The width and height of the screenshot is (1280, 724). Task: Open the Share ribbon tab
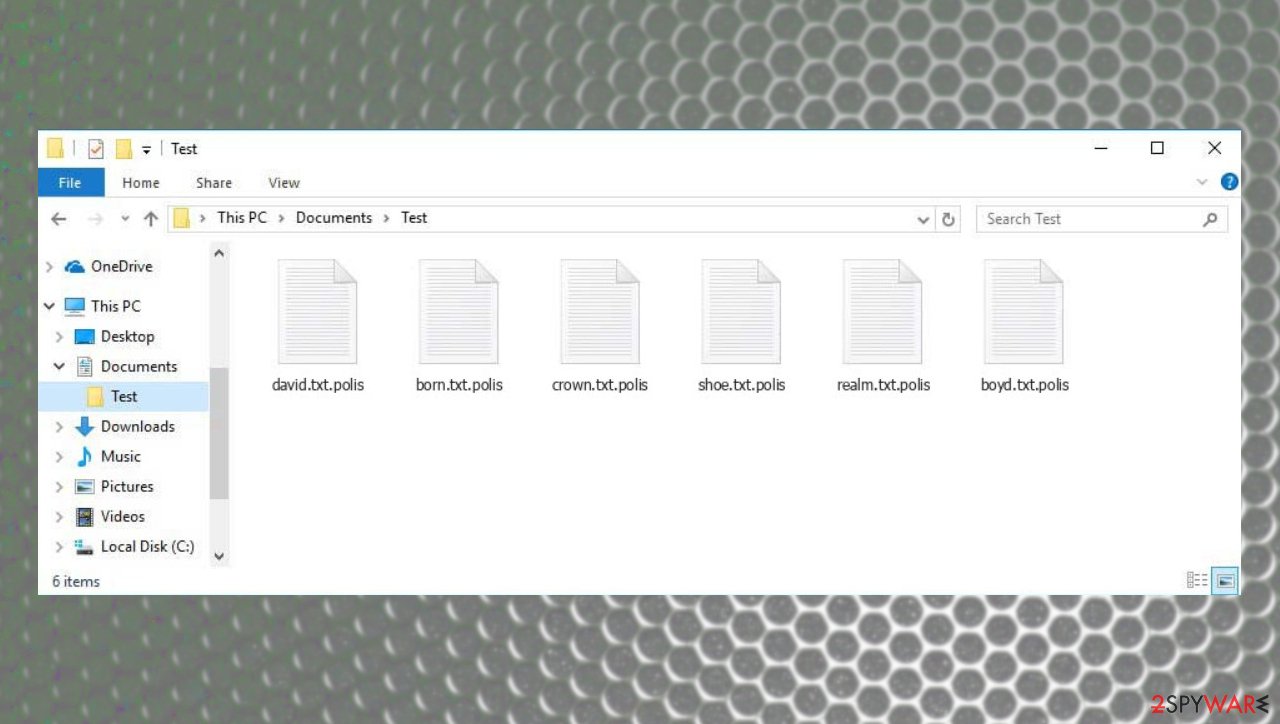click(x=214, y=183)
